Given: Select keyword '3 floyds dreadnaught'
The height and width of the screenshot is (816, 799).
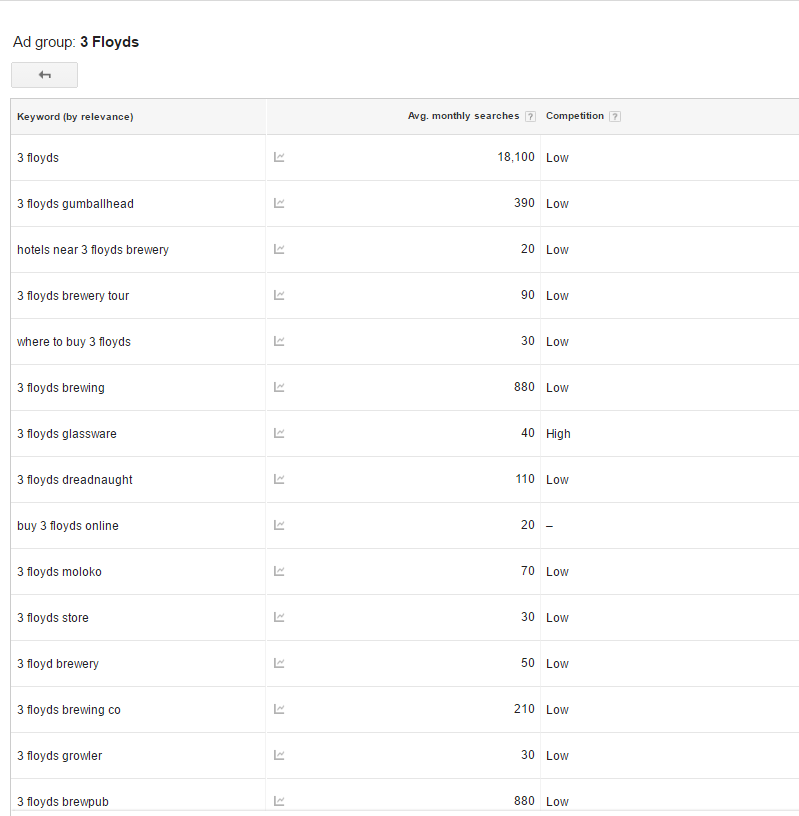Looking at the screenshot, I should click(x=75, y=480).
